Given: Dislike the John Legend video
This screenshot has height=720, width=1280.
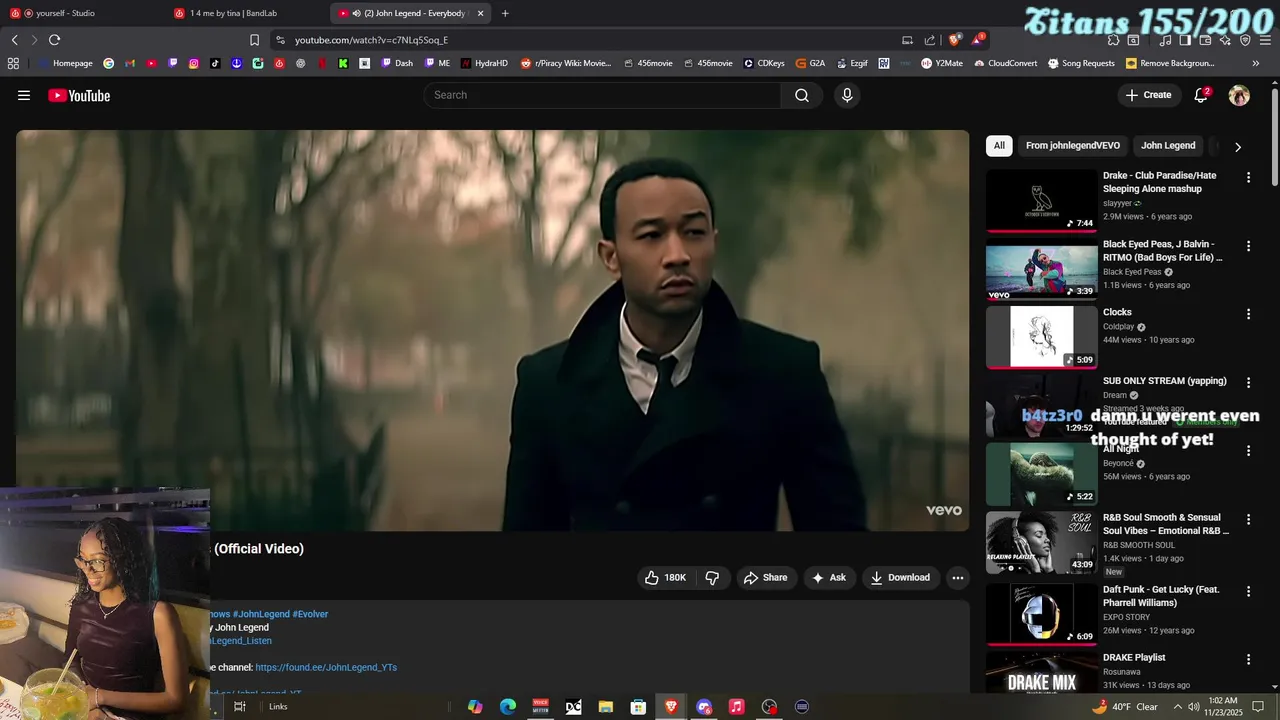Looking at the screenshot, I should (x=712, y=578).
